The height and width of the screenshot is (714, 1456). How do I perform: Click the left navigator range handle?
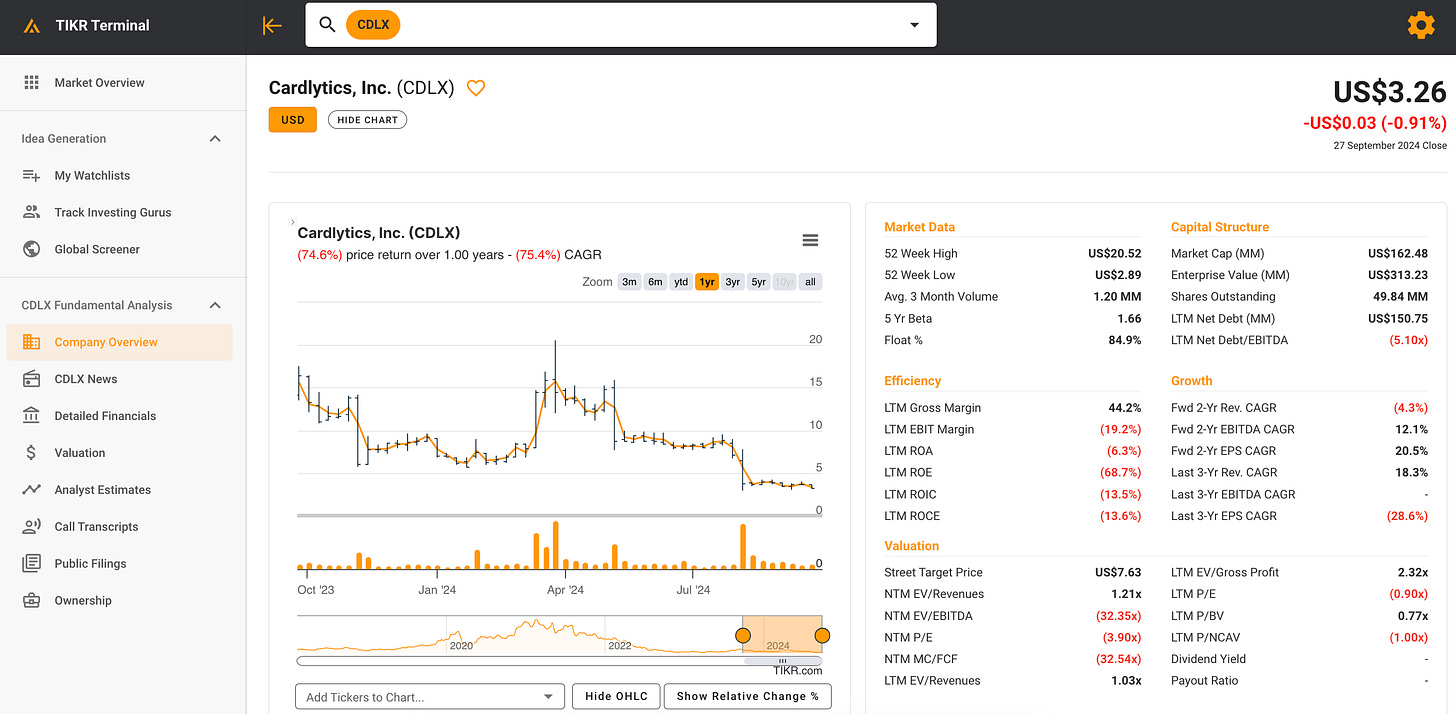click(742, 636)
